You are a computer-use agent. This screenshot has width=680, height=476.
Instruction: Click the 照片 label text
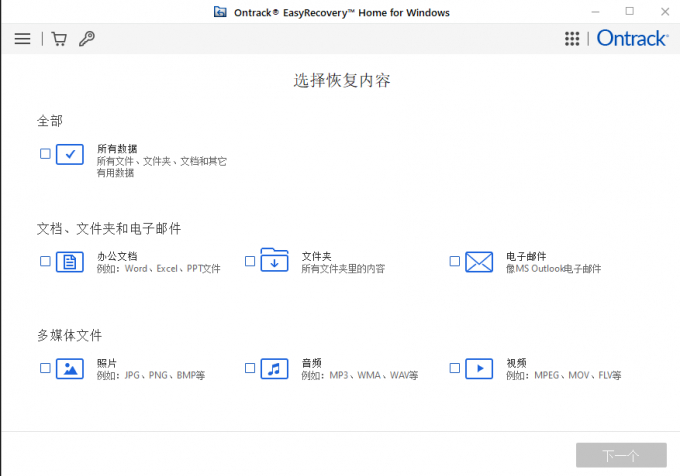coord(107,363)
